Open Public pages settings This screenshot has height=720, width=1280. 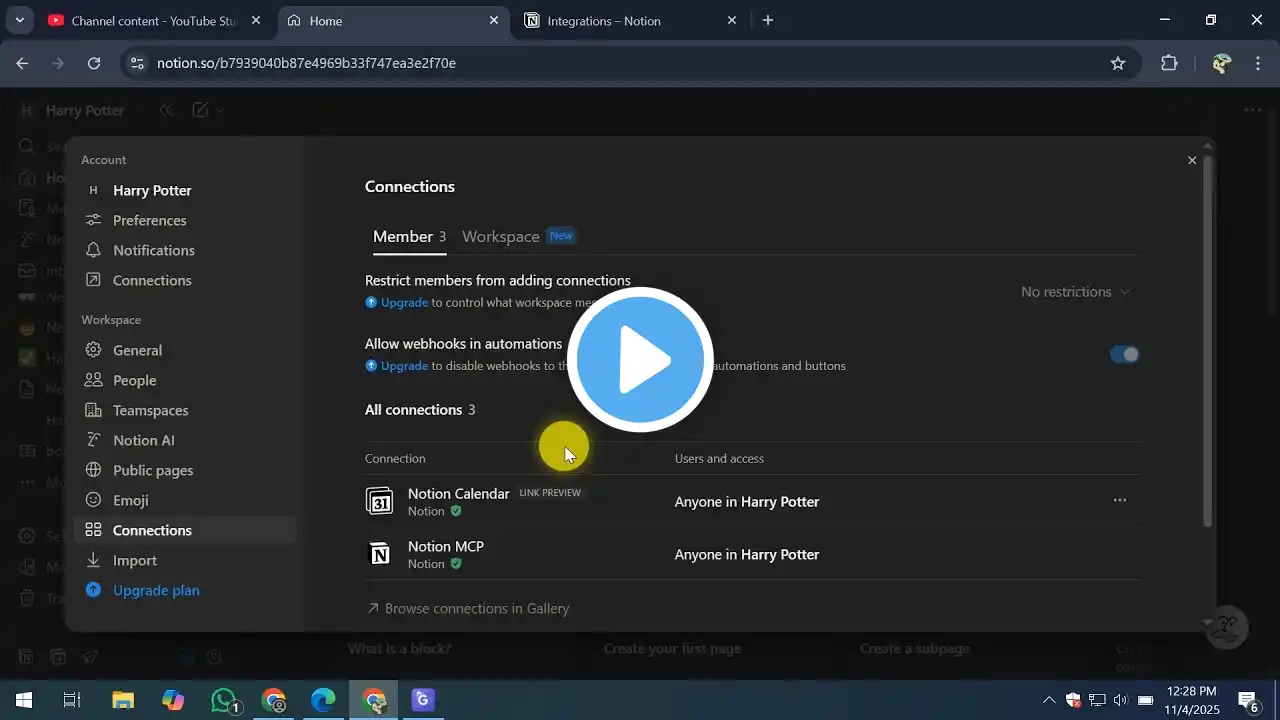[152, 470]
